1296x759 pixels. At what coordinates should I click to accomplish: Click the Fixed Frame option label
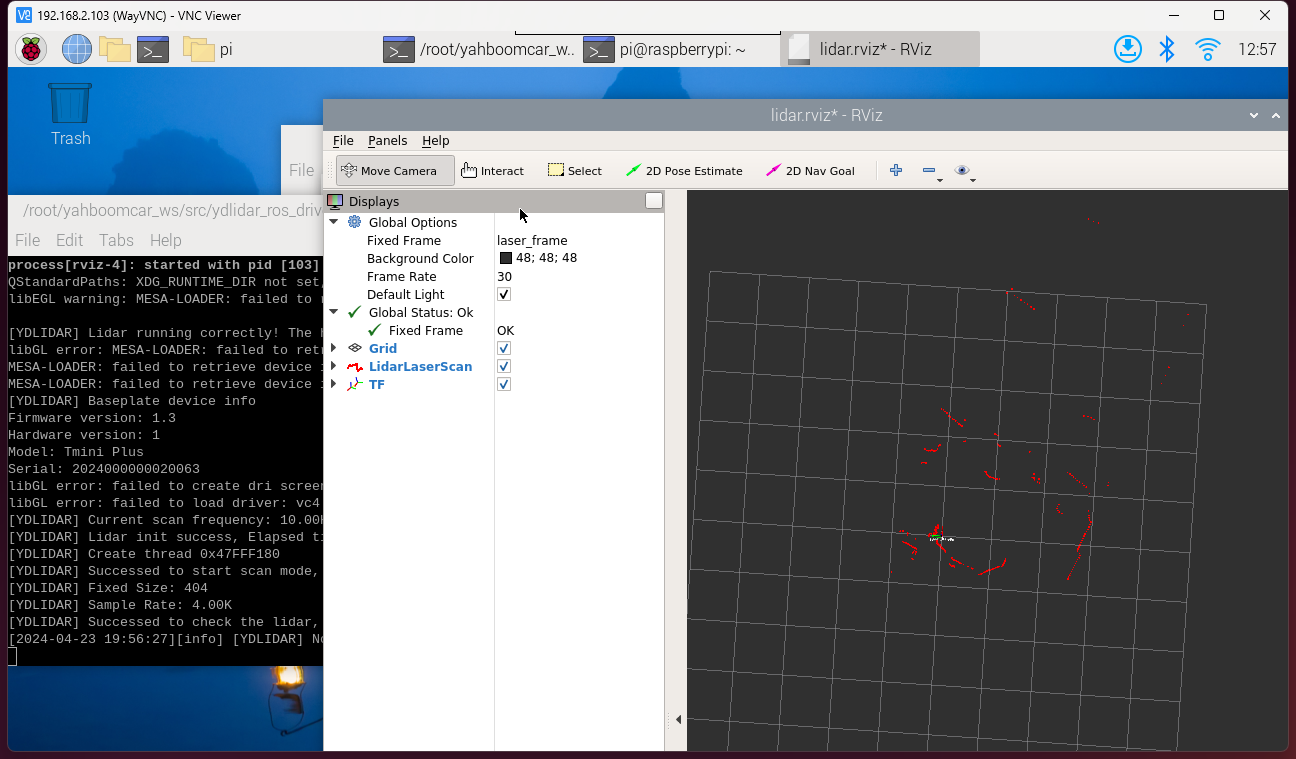404,240
